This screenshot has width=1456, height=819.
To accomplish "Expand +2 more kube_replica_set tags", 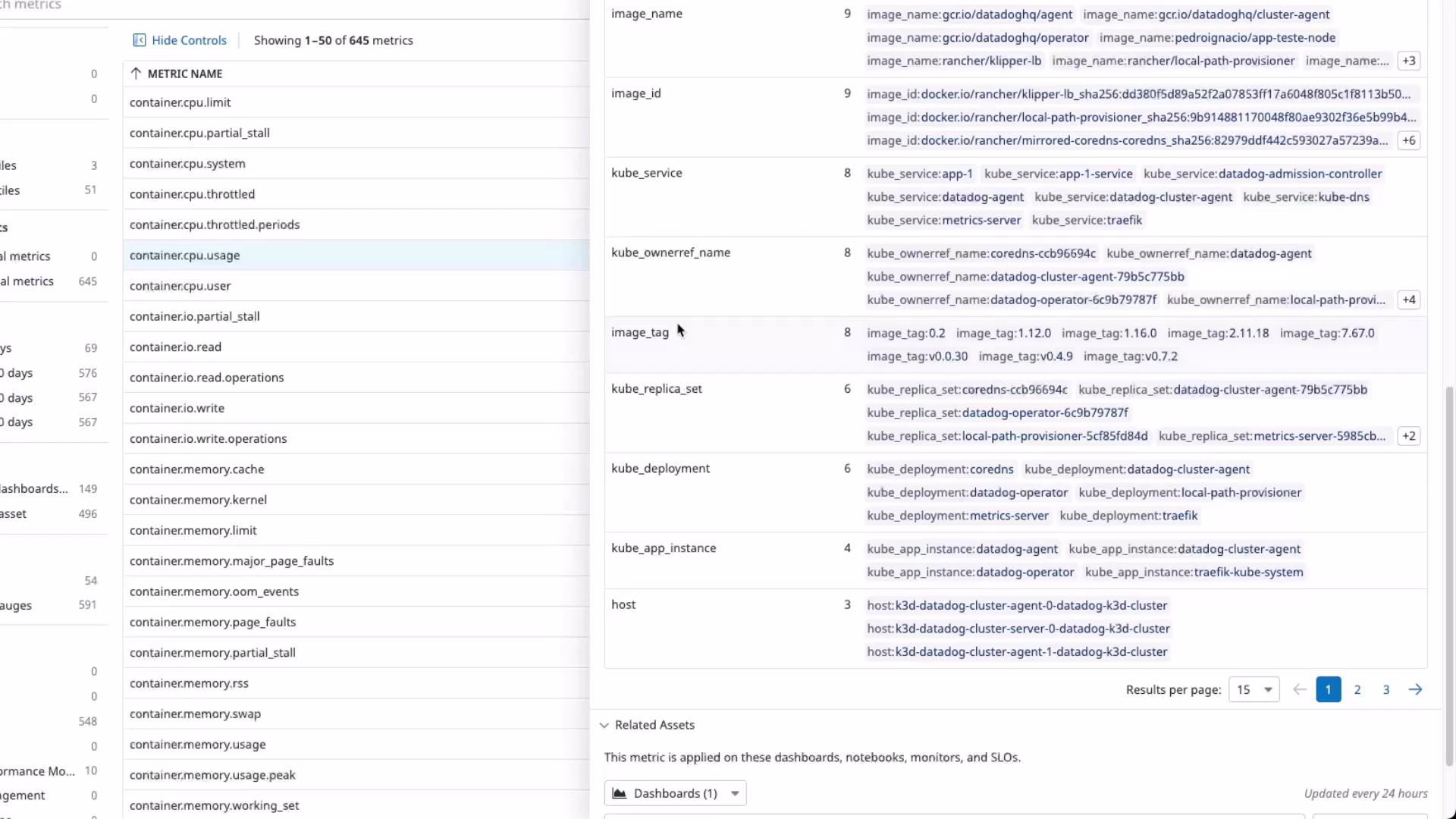I will pyautogui.click(x=1408, y=436).
